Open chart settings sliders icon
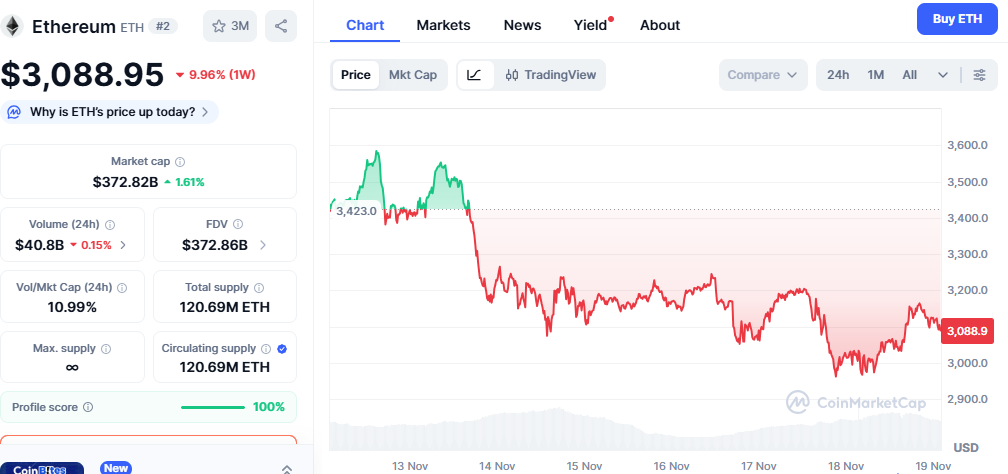This screenshot has width=1008, height=474. tap(979, 75)
